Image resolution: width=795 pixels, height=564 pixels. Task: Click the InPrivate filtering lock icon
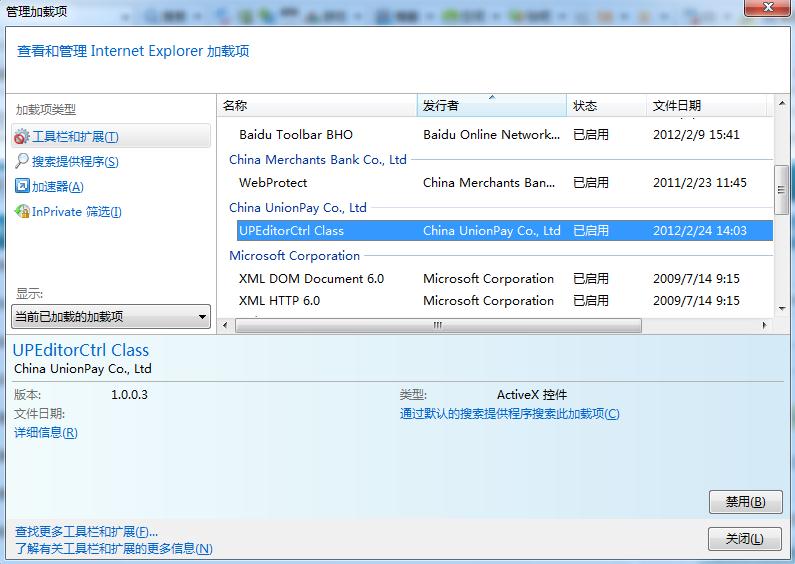(22, 211)
